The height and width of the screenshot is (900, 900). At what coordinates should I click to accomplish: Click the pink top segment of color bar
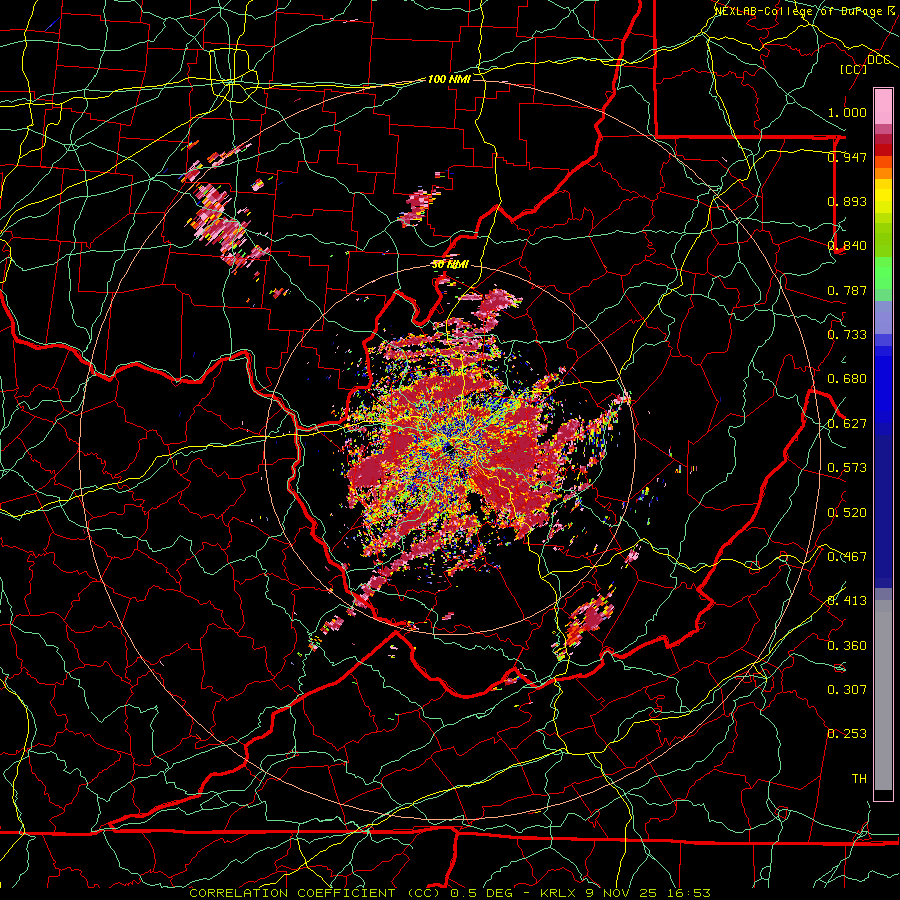(x=883, y=106)
